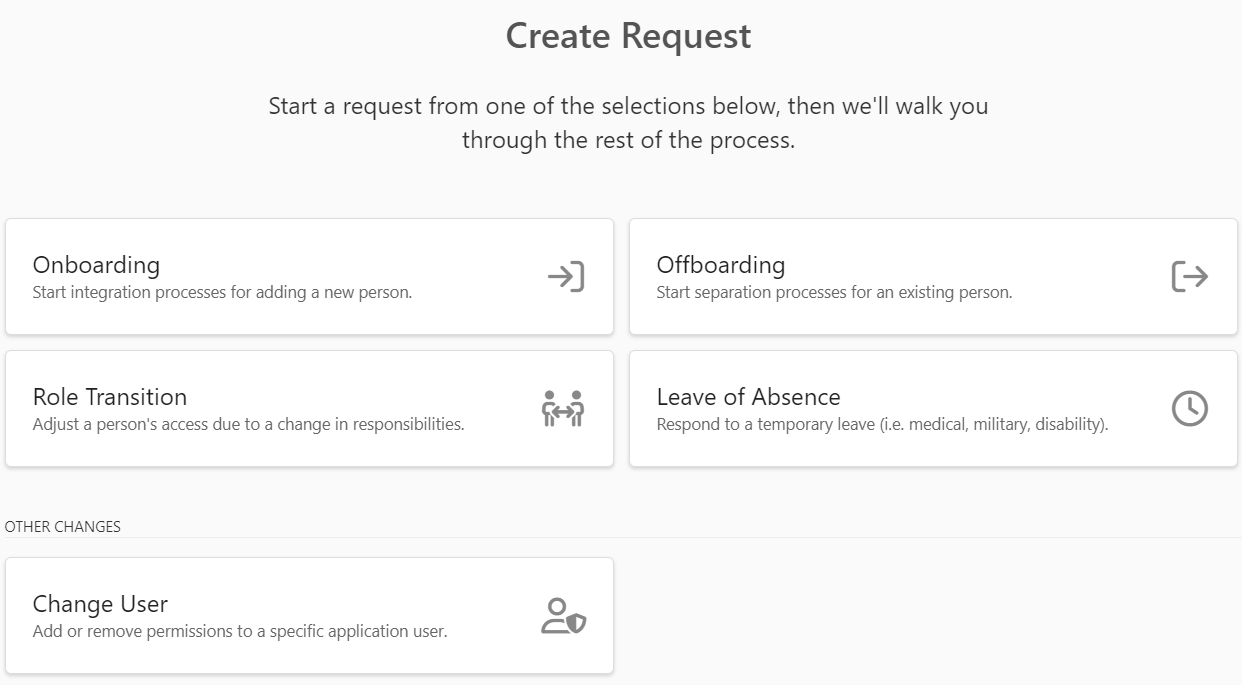Click "Adjust a person's access" description
Viewport: 1242px width, 685px height.
tap(248, 424)
